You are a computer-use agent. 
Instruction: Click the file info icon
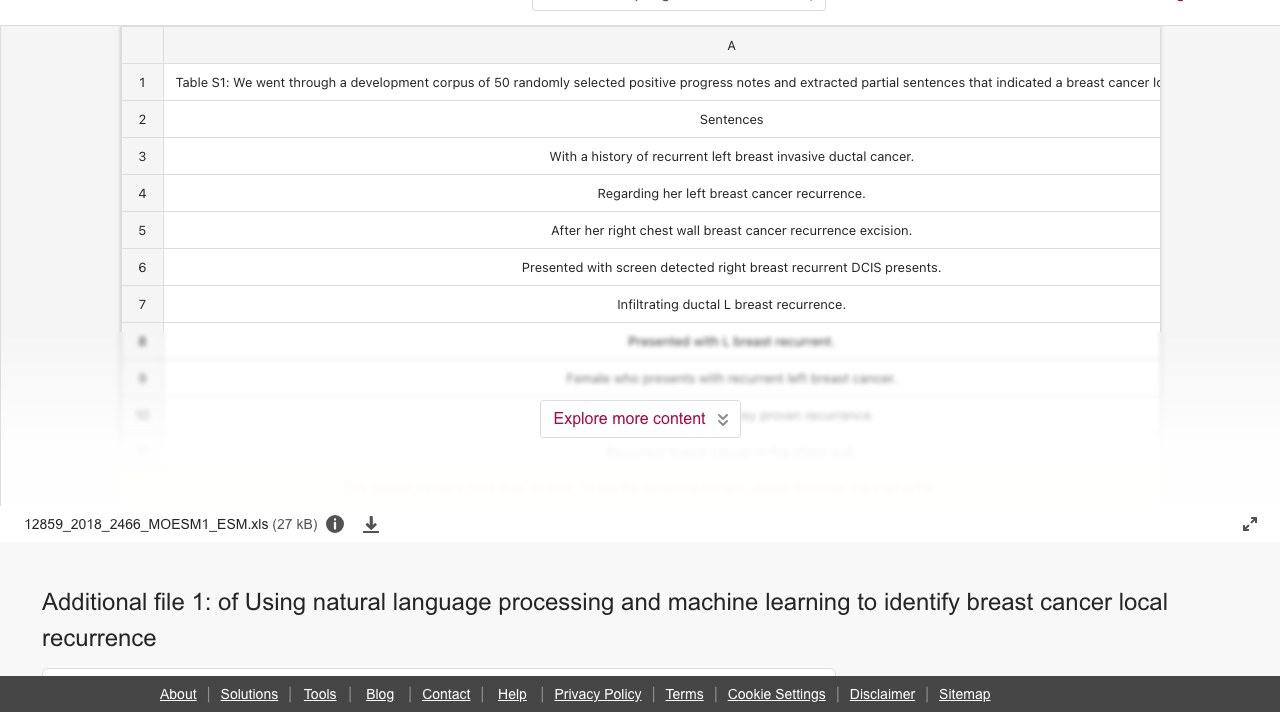coord(335,524)
